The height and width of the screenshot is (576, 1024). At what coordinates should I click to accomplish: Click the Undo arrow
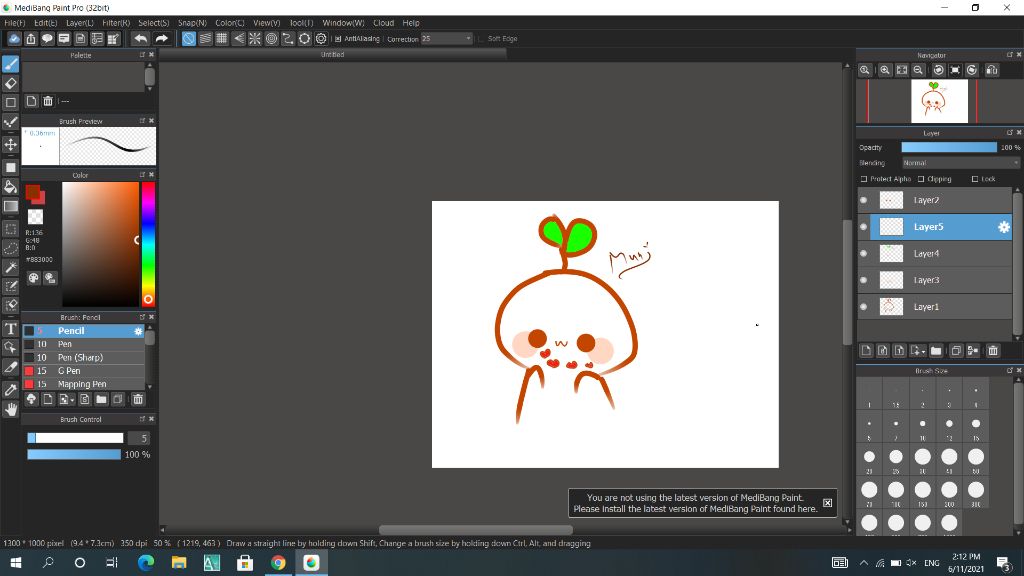pyautogui.click(x=140, y=39)
